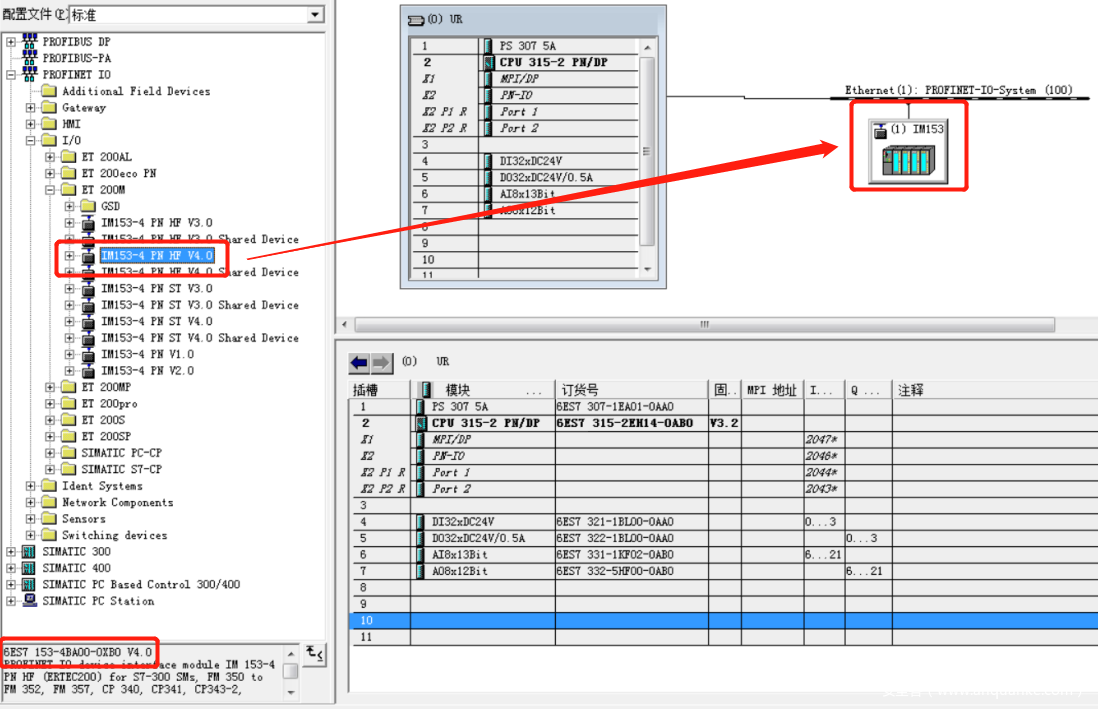Select the SIMATIC PC Station catalog icon
Viewport: 1098px width, 709px height.
pyautogui.click(x=29, y=601)
